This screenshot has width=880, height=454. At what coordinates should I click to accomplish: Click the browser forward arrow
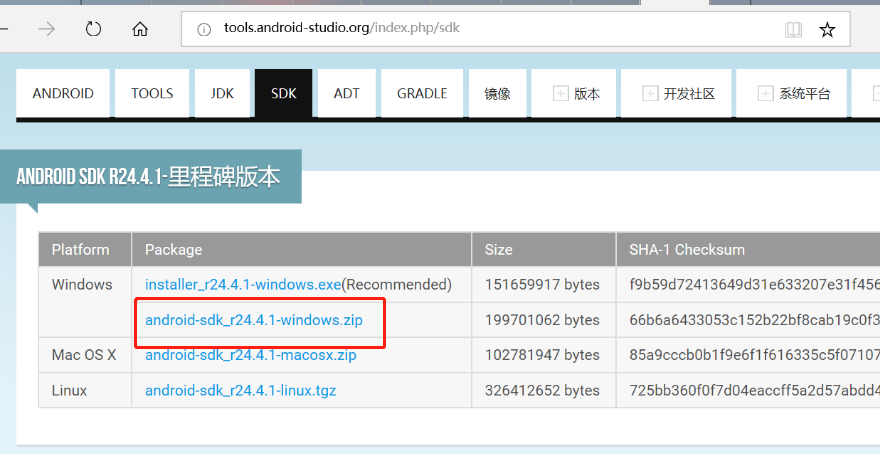47,29
